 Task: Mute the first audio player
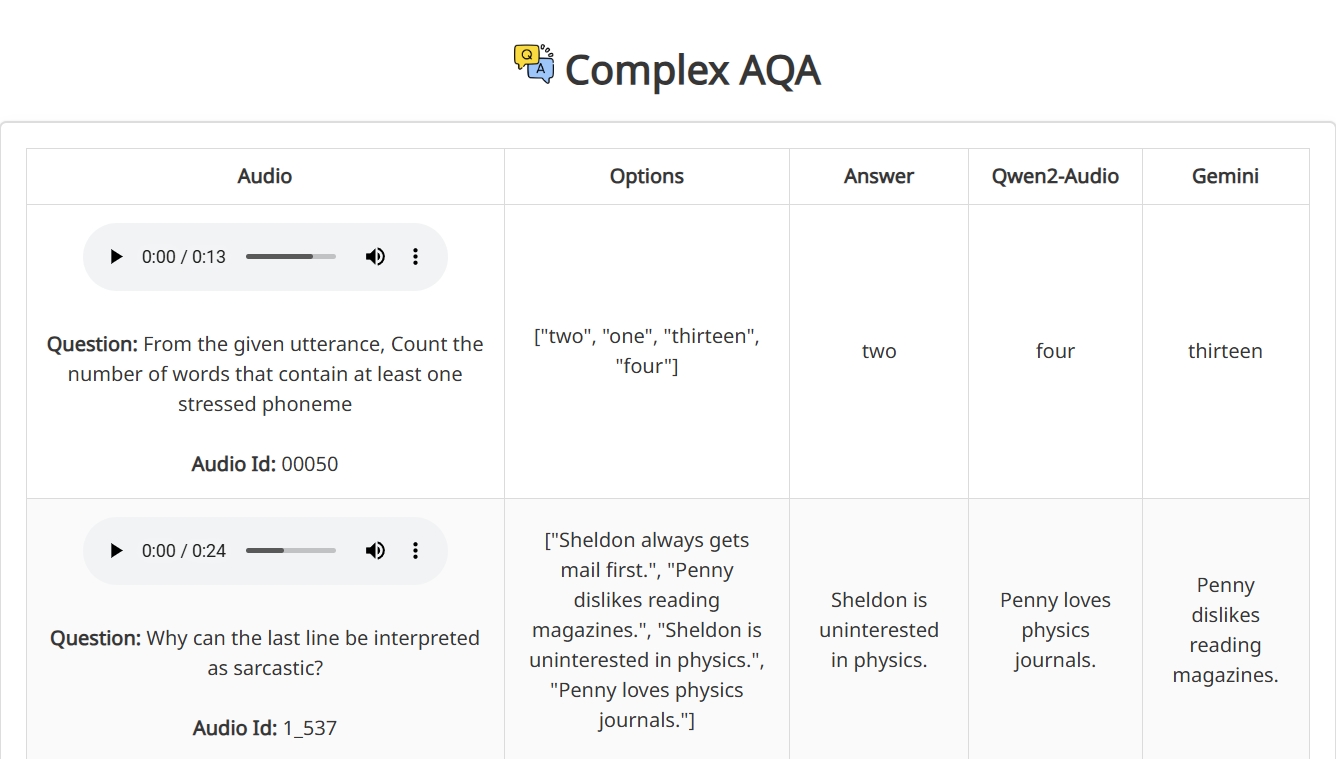click(375, 257)
